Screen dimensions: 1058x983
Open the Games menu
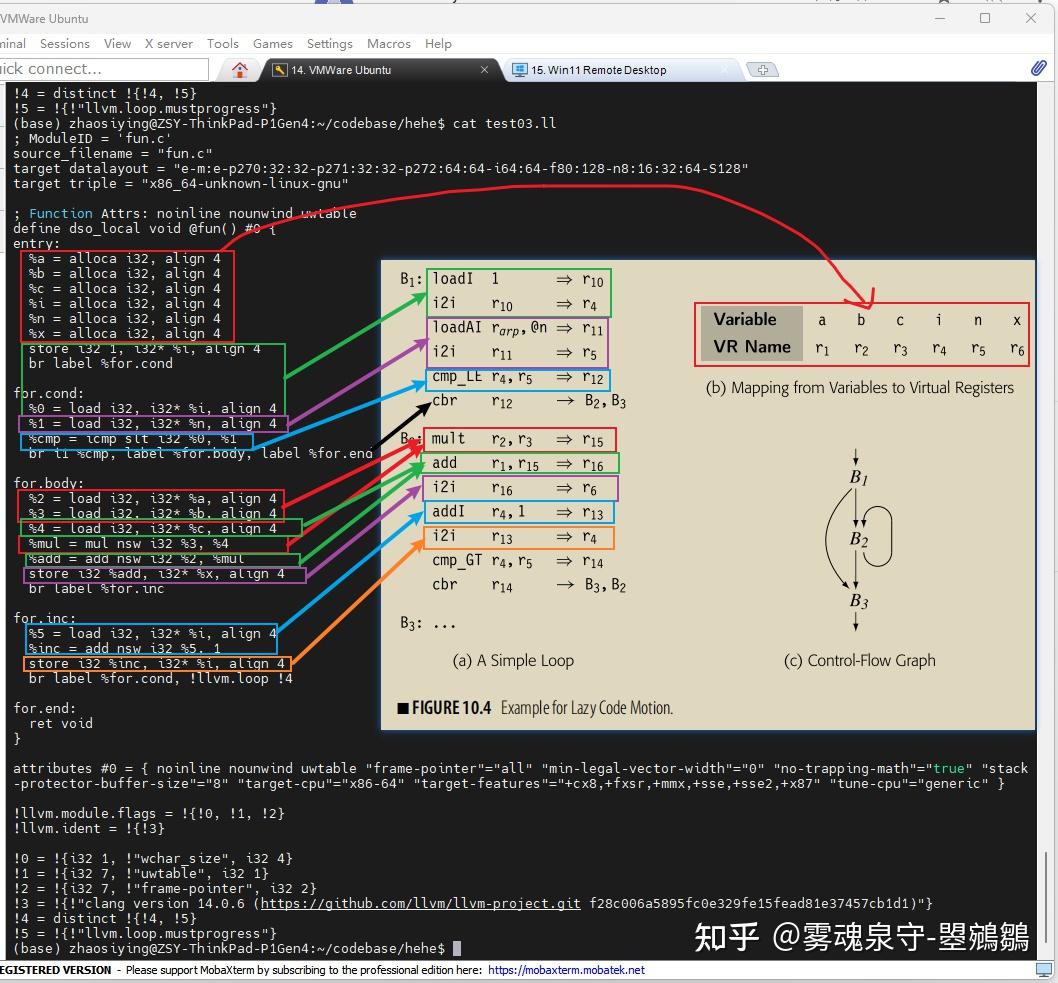pyautogui.click(x=272, y=44)
